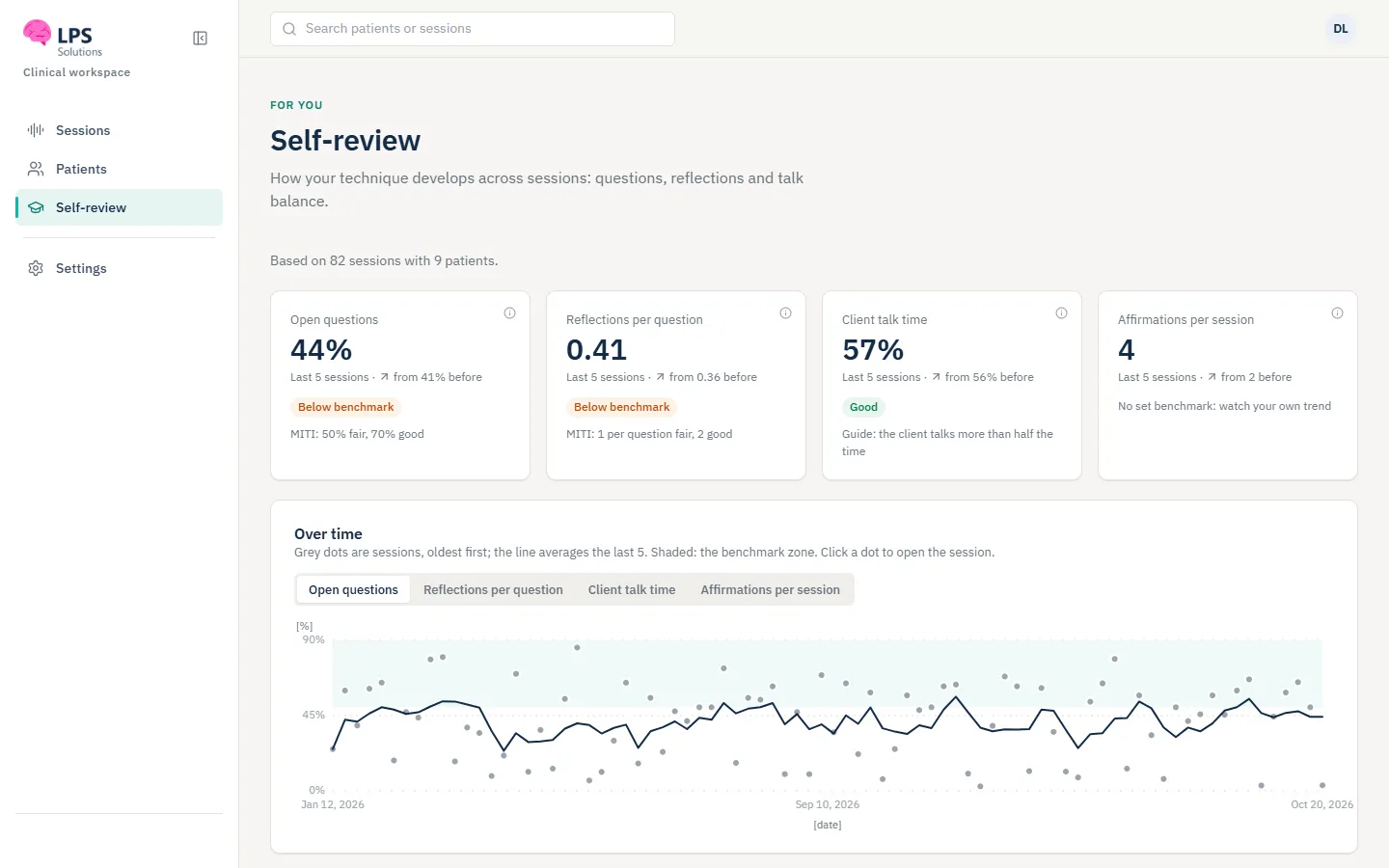The image size is (1389, 868).
Task: Focus the Search patients or sessions field
Action: click(473, 29)
